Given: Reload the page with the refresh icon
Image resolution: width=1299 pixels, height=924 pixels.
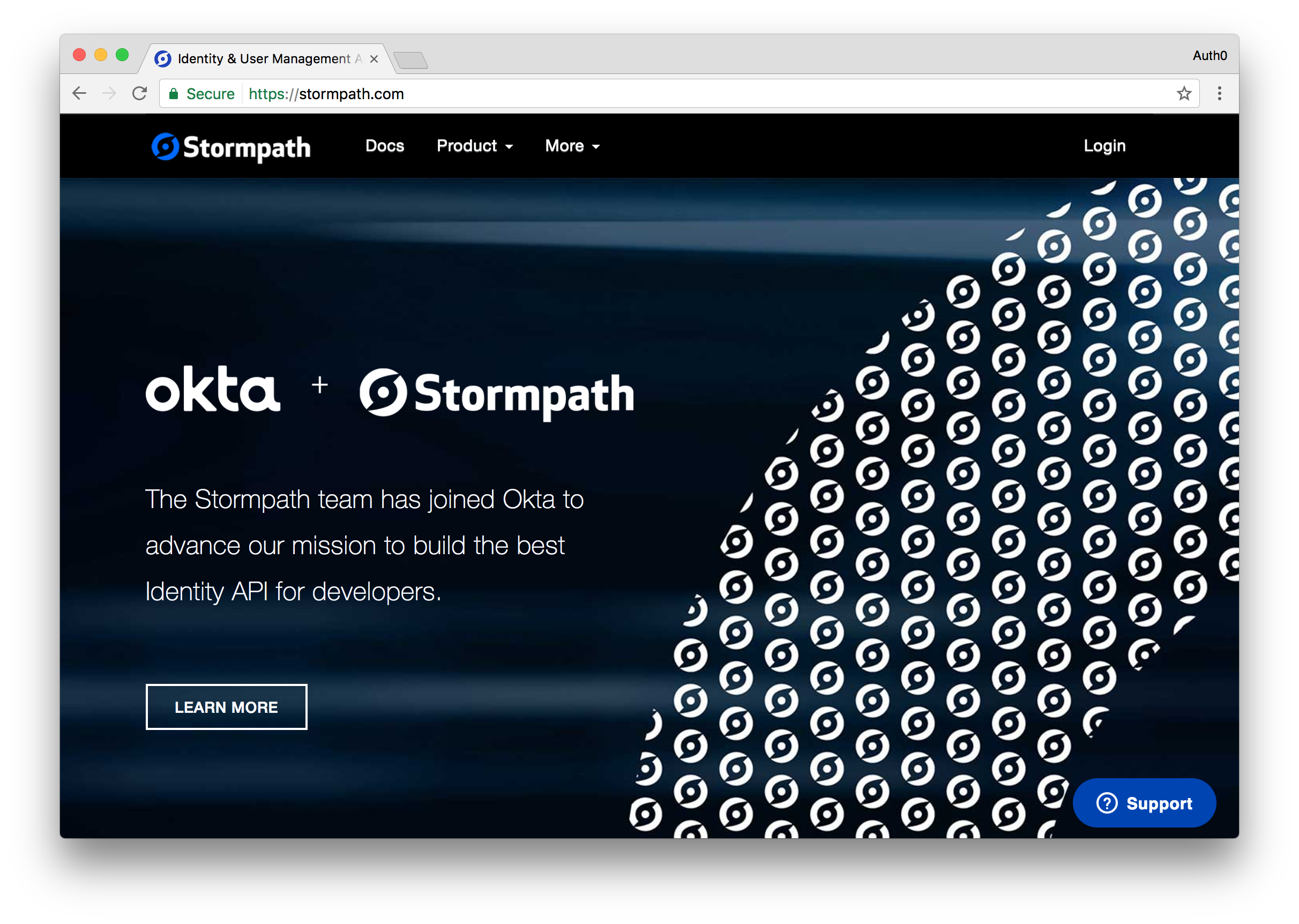Looking at the screenshot, I should coord(139,93).
